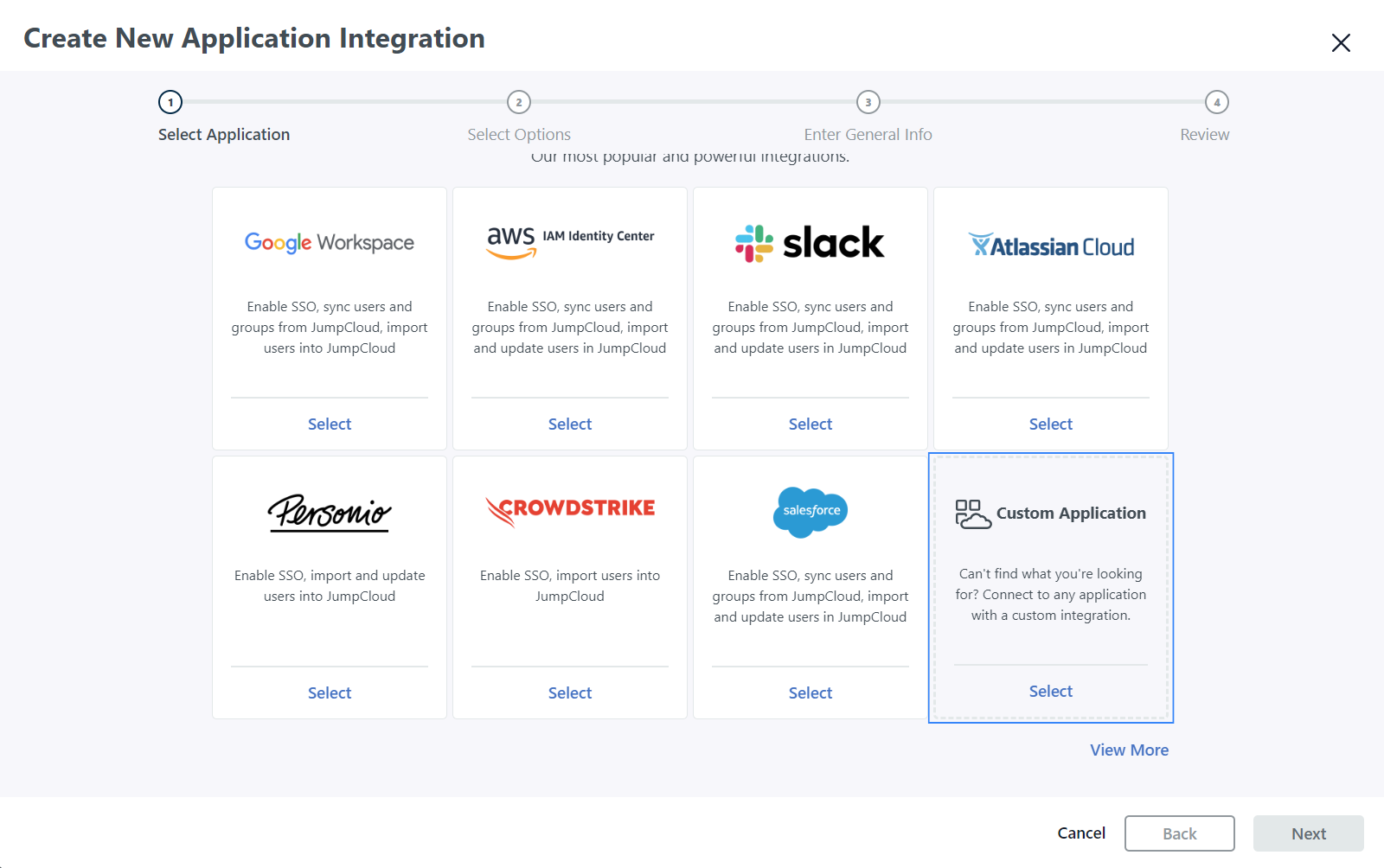Click the Slack logo
The height and width of the screenshot is (868, 1384).
coord(810,243)
